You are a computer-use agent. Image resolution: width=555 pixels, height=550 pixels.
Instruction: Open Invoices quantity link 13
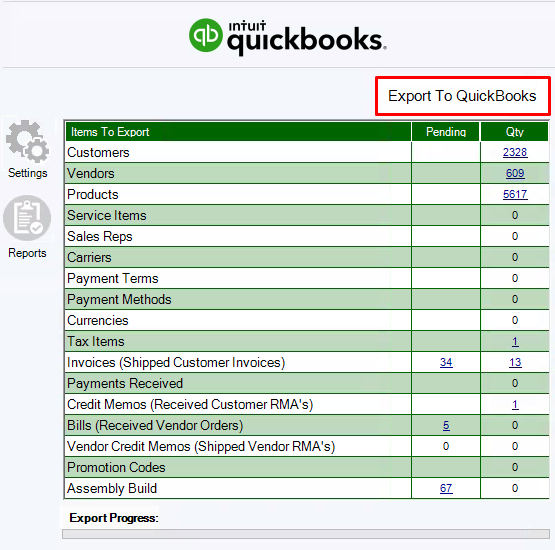[515, 362]
